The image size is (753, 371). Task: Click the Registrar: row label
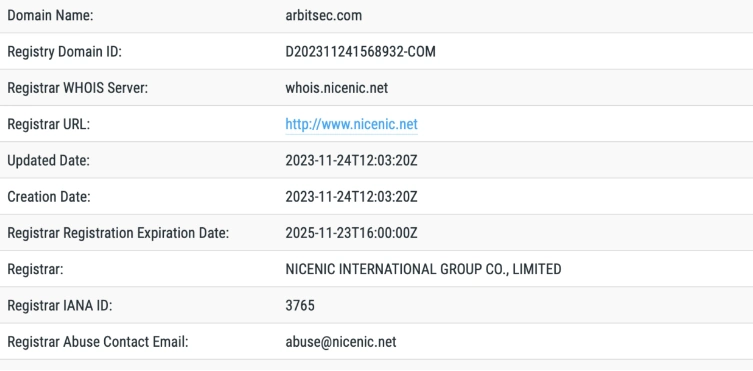[35, 269]
